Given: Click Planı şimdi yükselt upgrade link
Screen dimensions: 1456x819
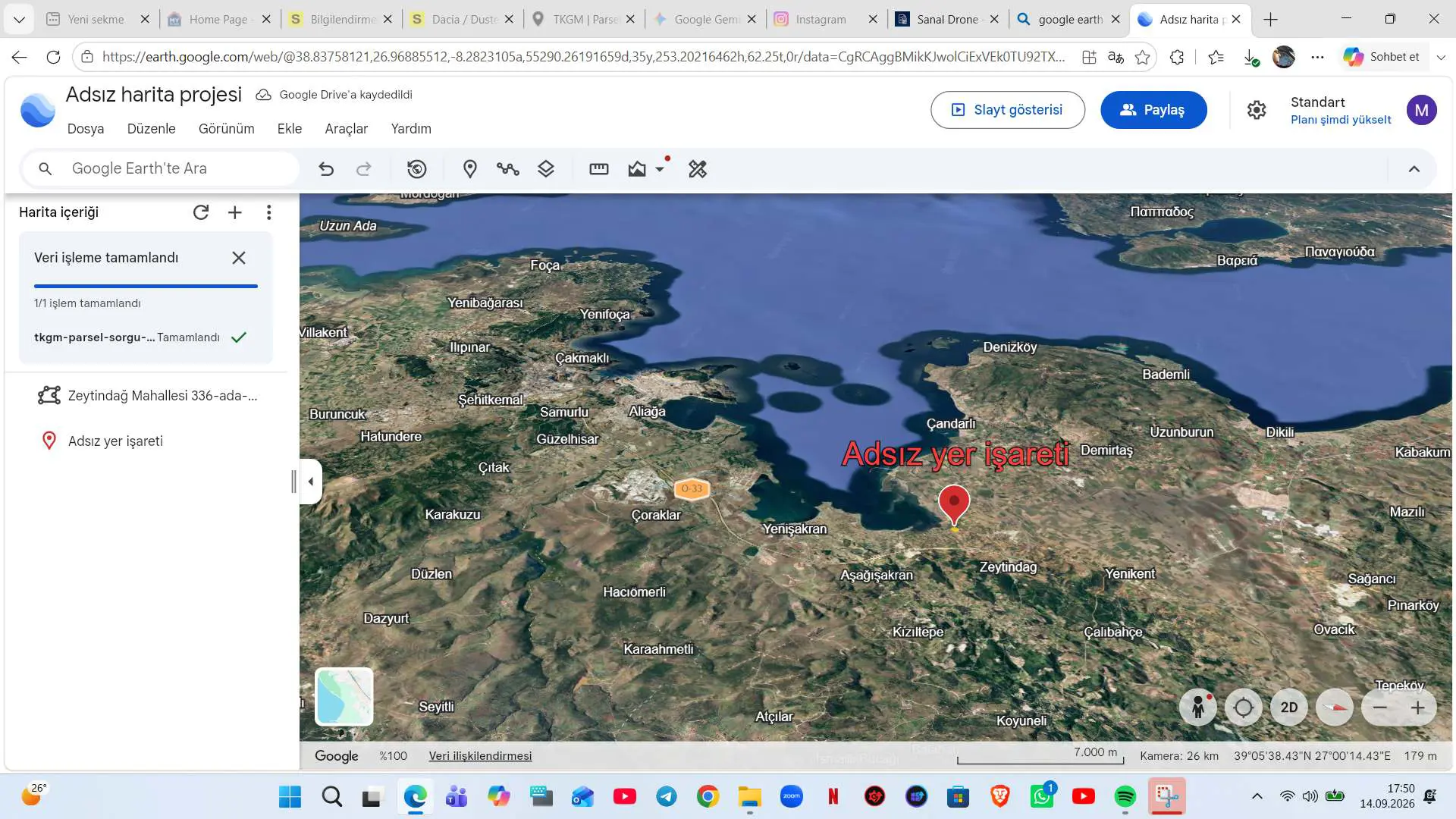Looking at the screenshot, I should [x=1341, y=120].
